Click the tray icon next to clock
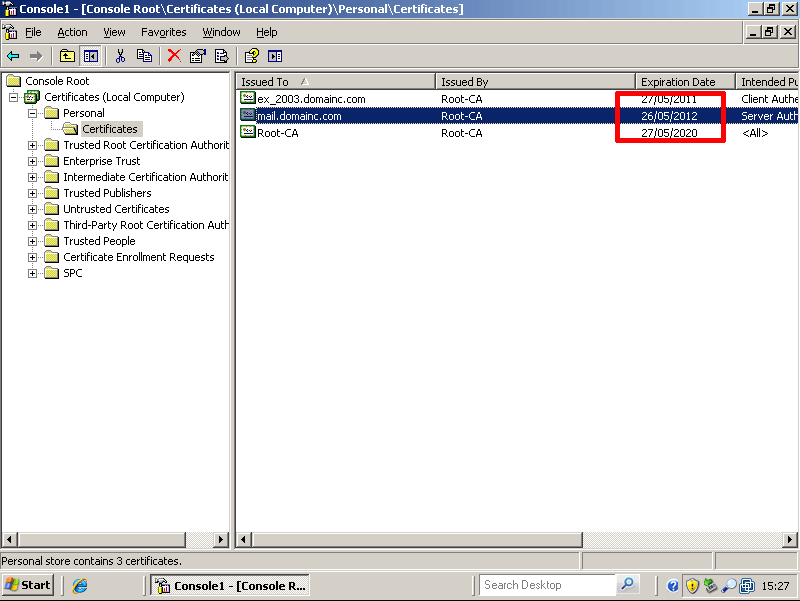Screen dimensions: 800x601 pos(747,586)
